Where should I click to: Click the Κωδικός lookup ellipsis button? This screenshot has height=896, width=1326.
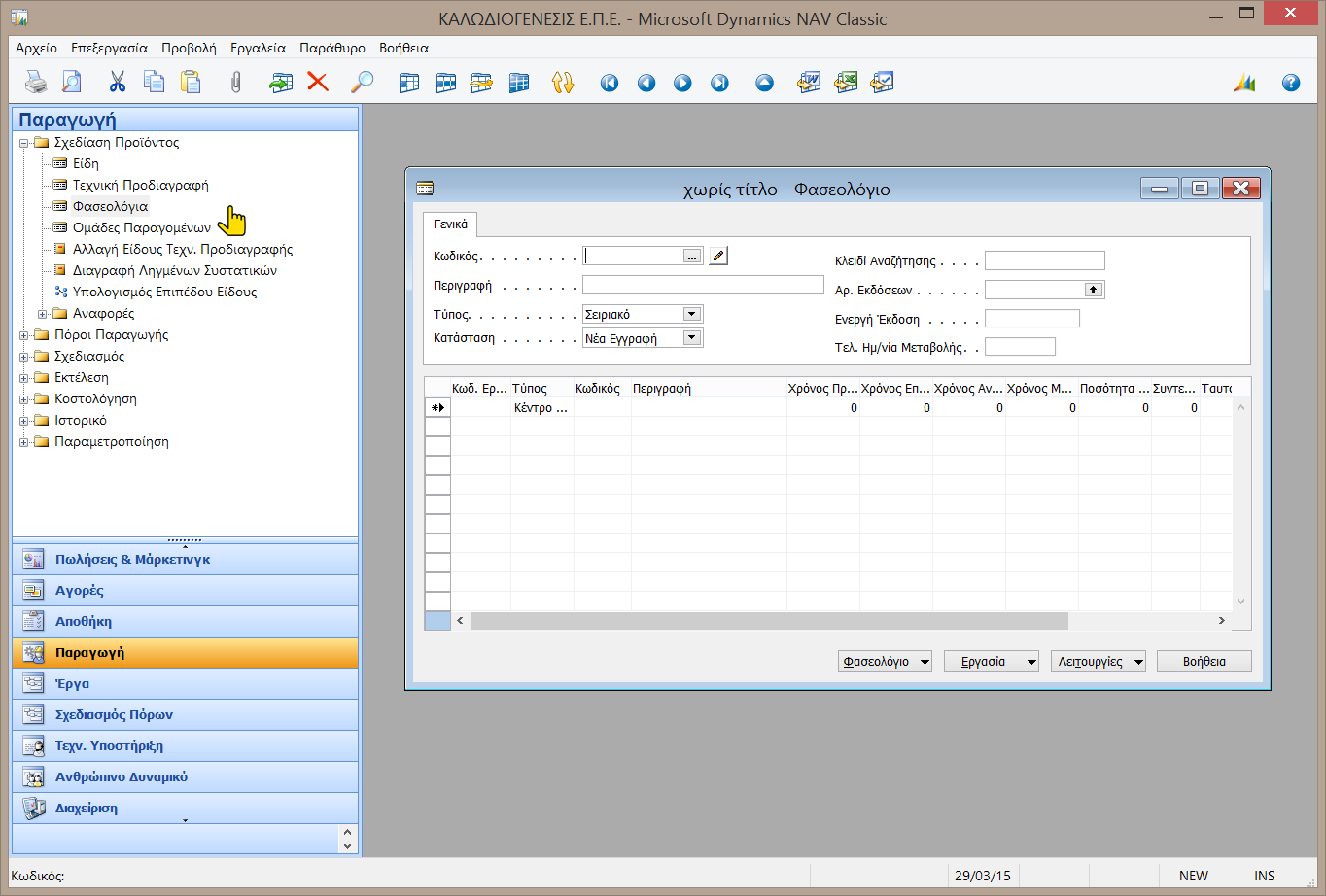692,256
